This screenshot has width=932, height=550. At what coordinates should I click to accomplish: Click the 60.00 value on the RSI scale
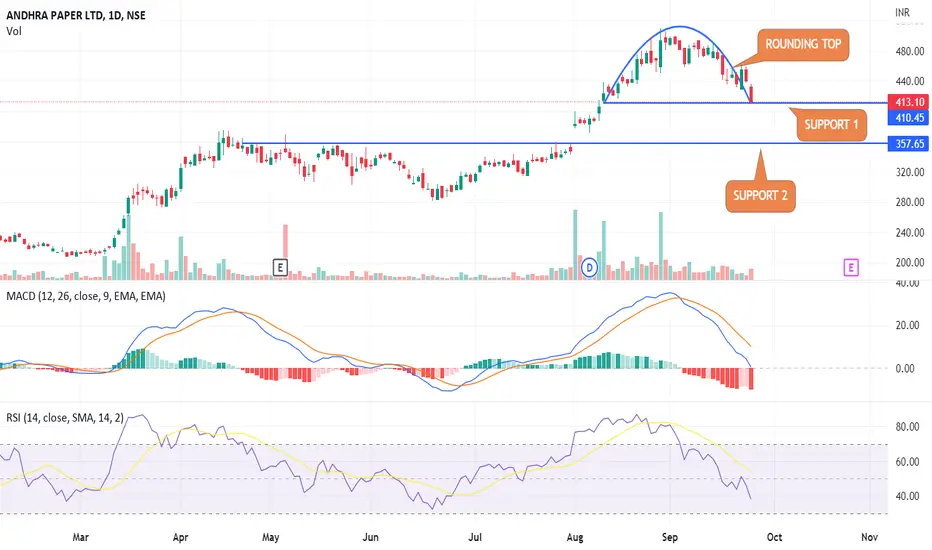point(908,462)
